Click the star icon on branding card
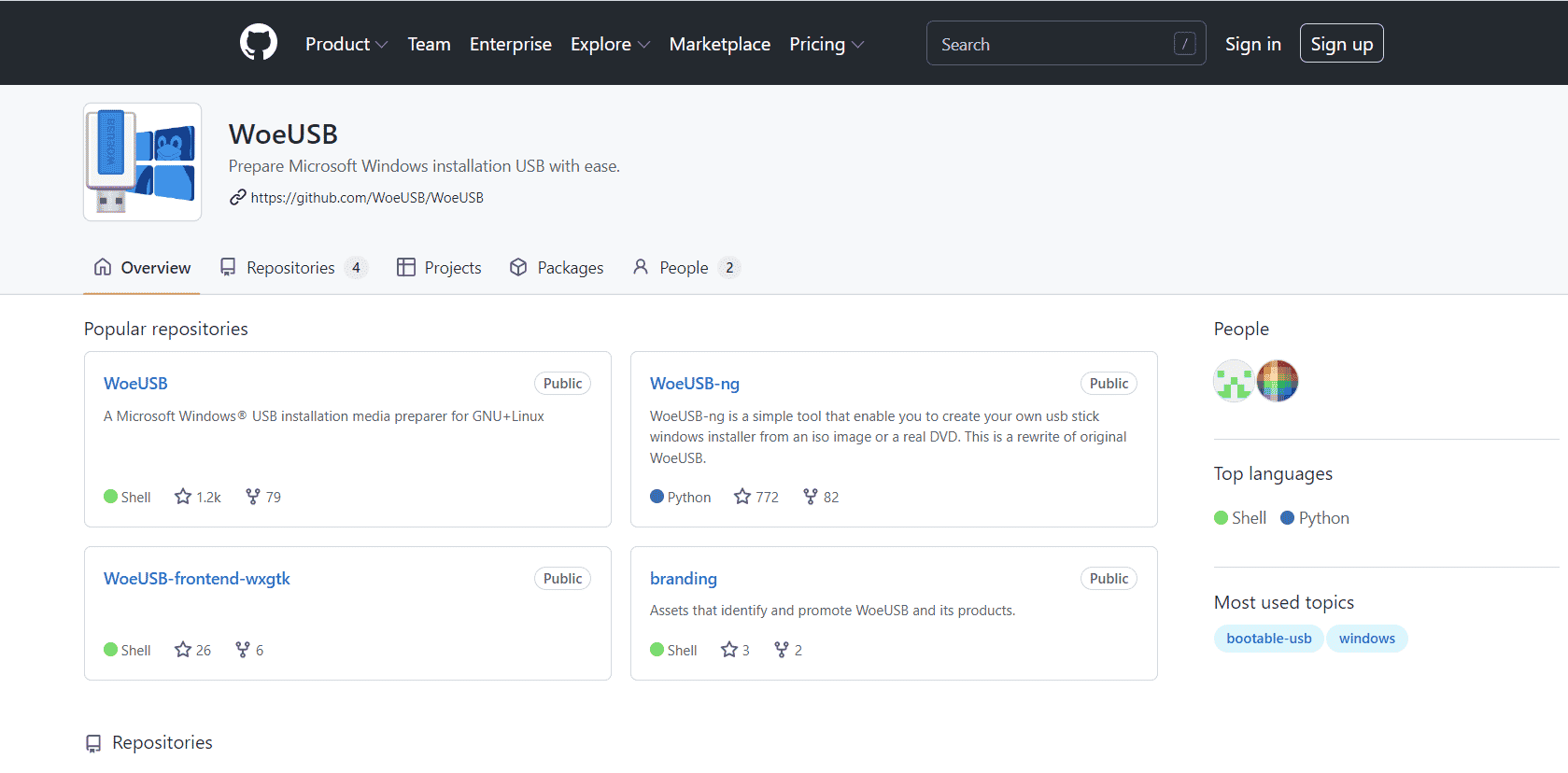The image size is (1568, 773). (x=729, y=650)
